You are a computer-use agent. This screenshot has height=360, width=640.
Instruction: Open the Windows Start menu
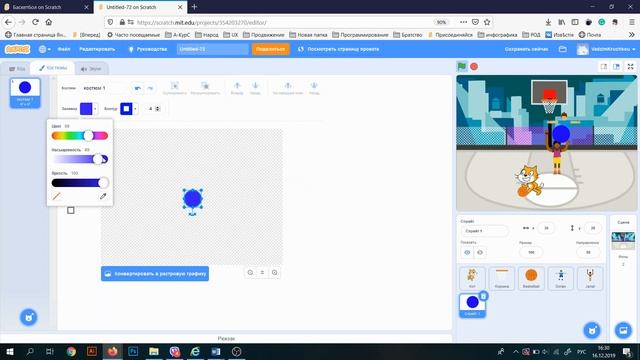(x=9, y=351)
